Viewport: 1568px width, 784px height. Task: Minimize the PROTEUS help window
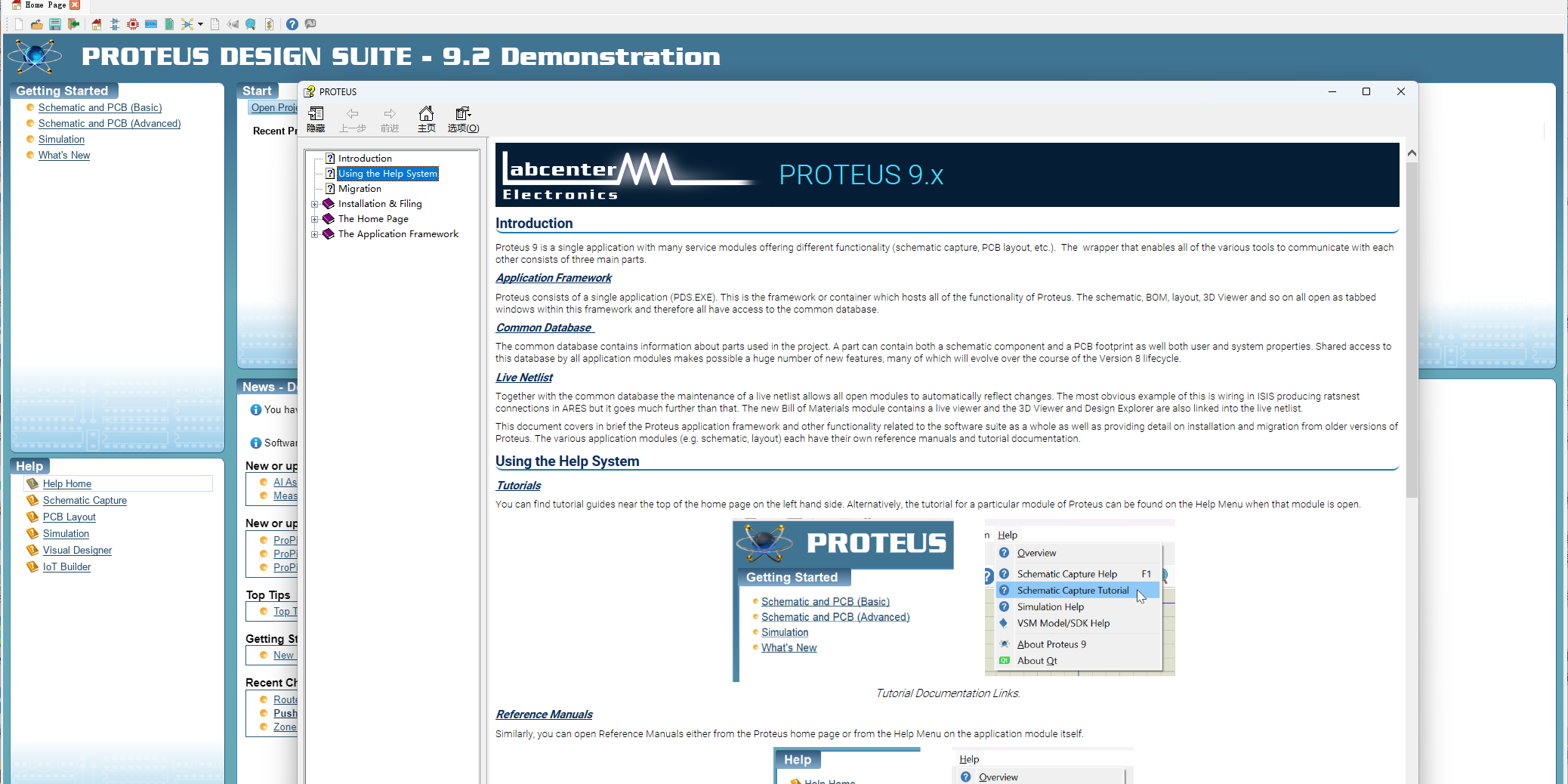pyautogui.click(x=1332, y=91)
